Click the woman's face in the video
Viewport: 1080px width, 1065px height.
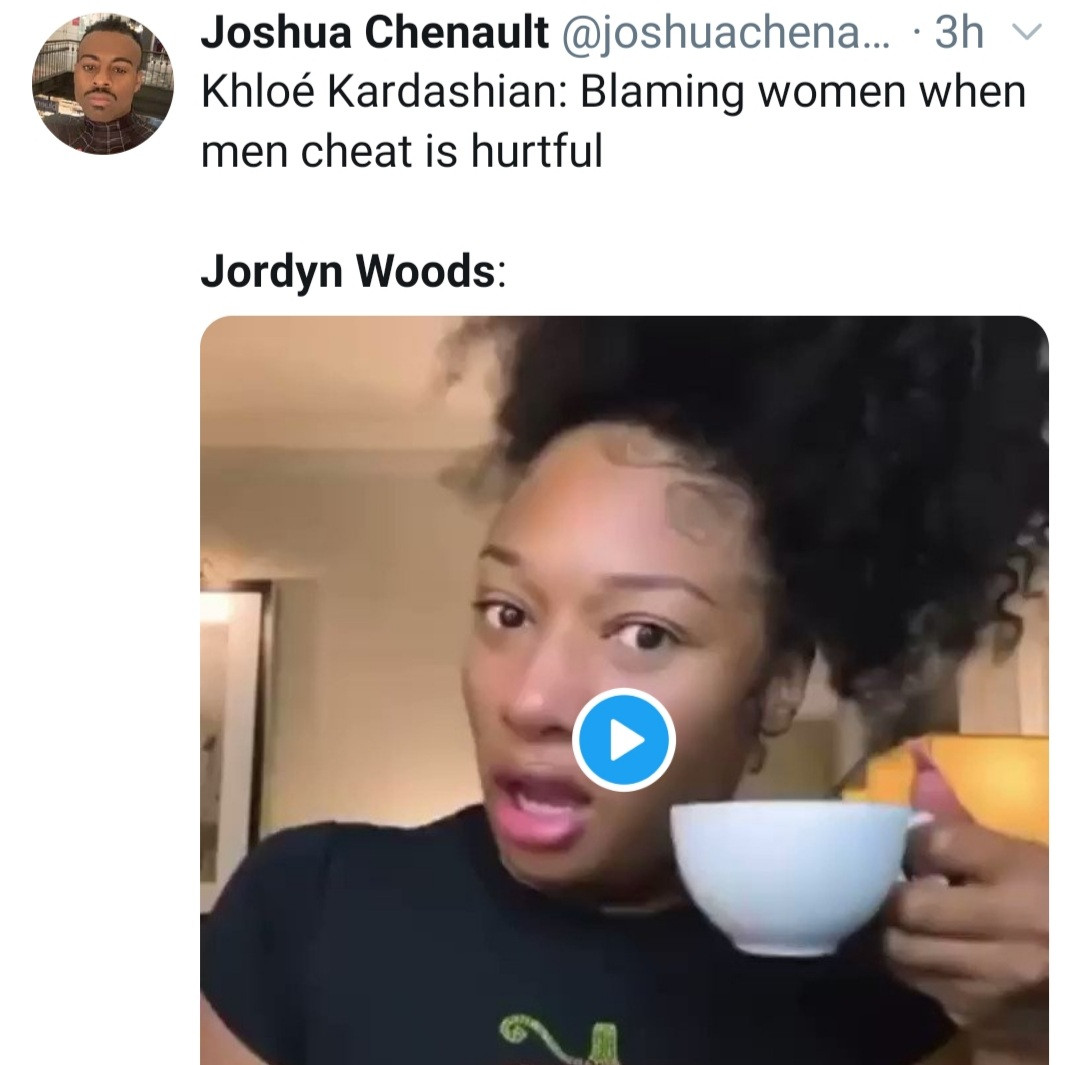click(x=606, y=661)
